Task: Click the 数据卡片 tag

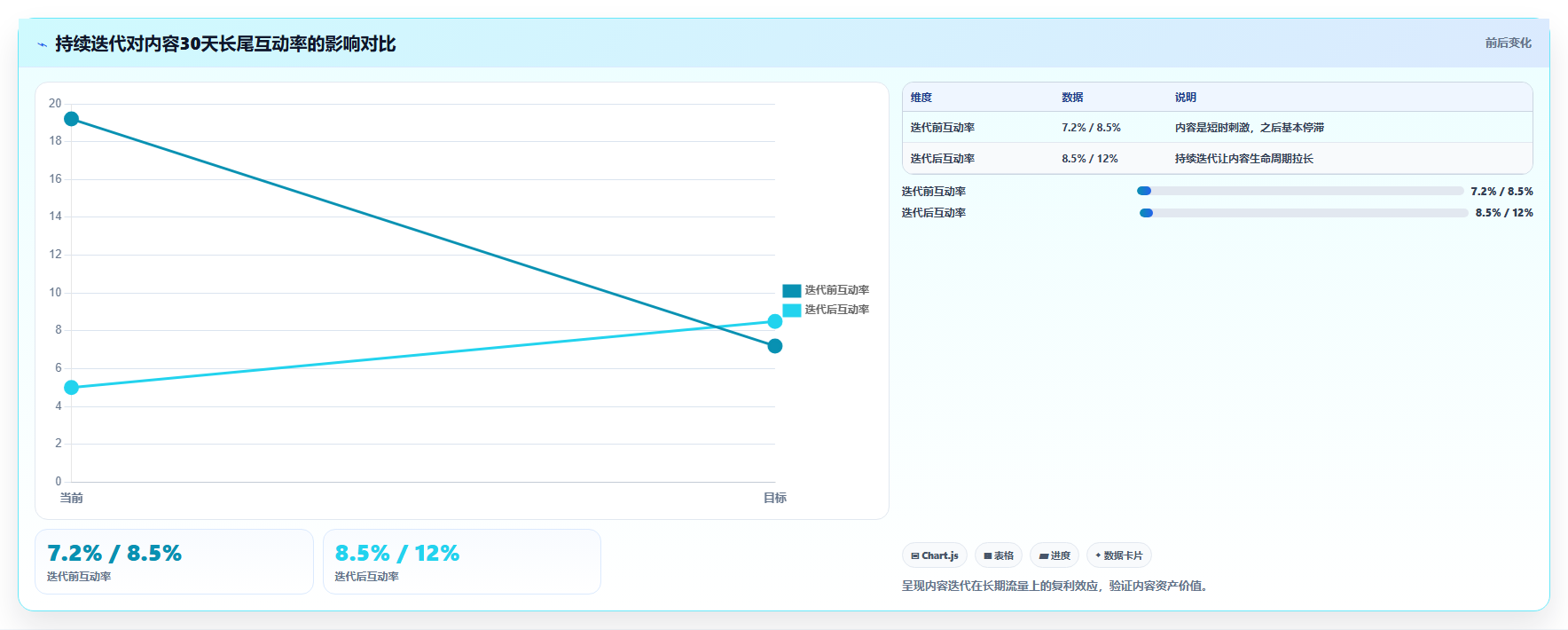Action: (1118, 555)
